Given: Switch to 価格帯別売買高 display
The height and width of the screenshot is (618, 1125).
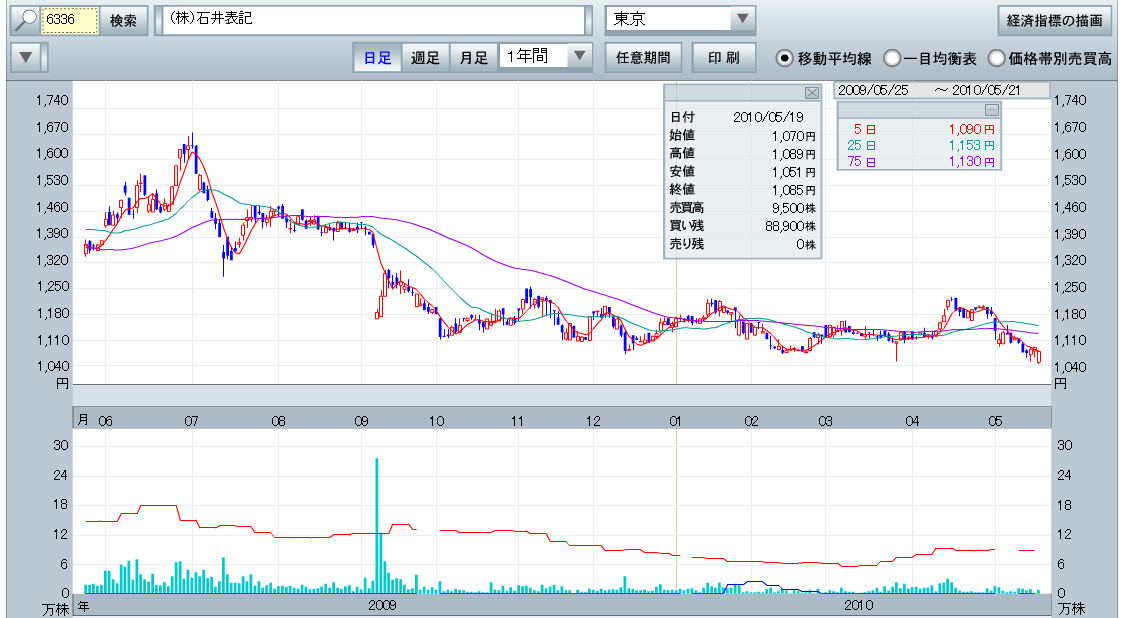Looking at the screenshot, I should pos(996,58).
